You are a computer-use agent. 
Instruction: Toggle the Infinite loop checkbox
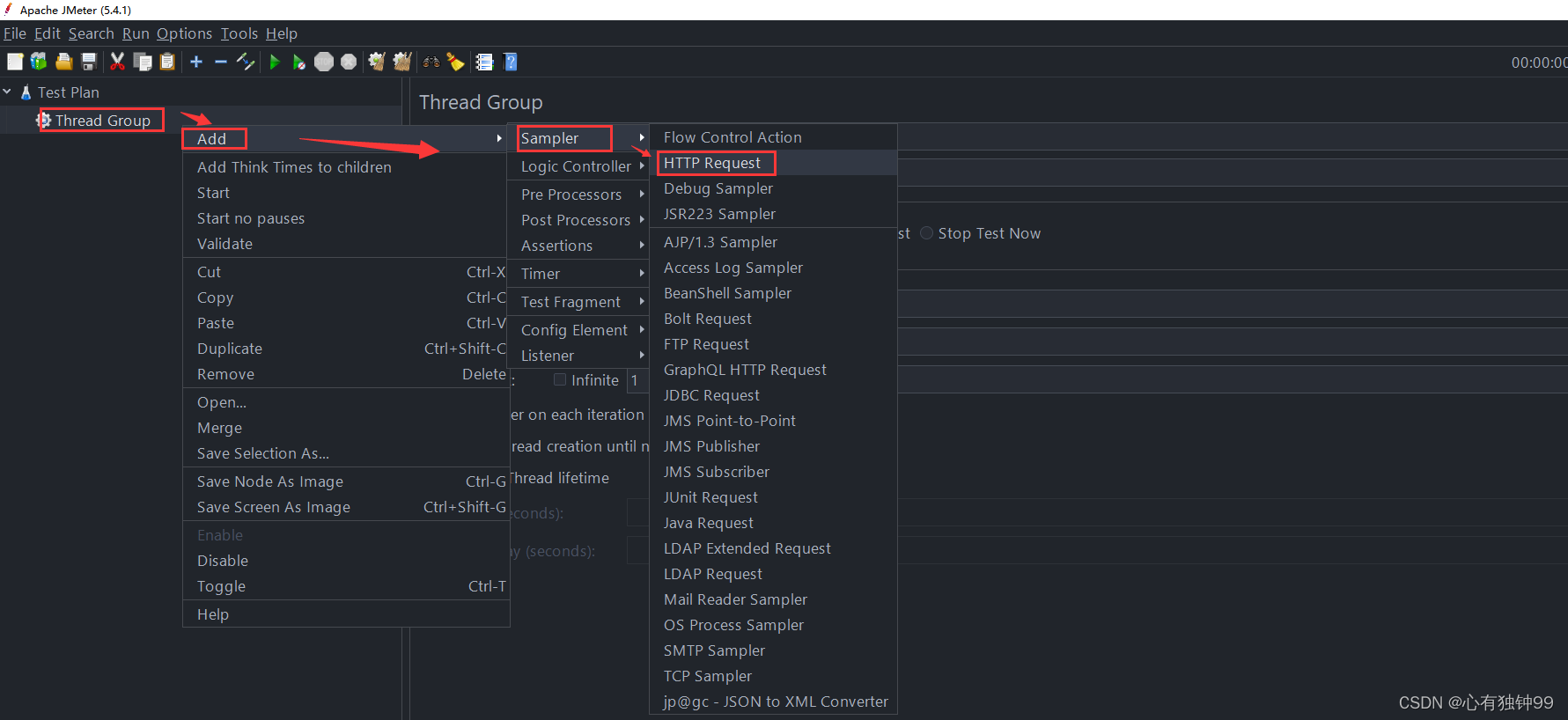(x=560, y=380)
